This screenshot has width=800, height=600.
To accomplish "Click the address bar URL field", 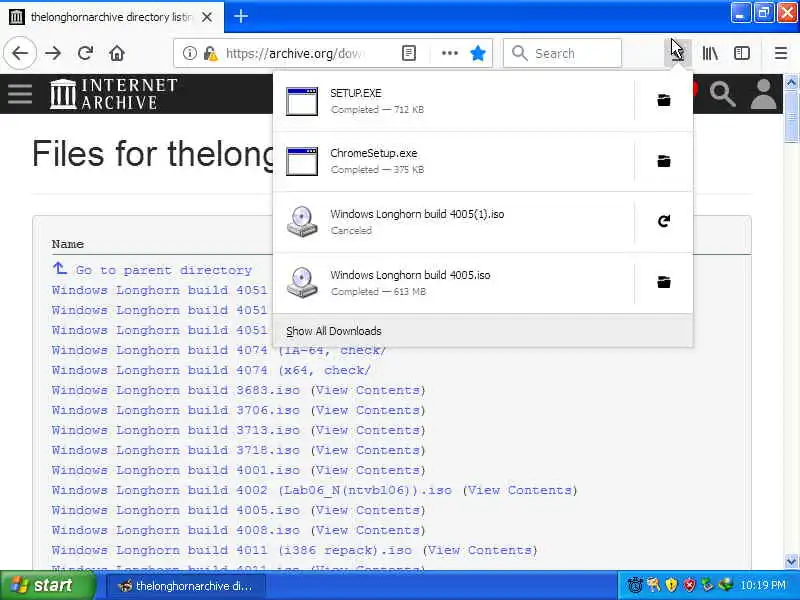I will pyautogui.click(x=293, y=53).
